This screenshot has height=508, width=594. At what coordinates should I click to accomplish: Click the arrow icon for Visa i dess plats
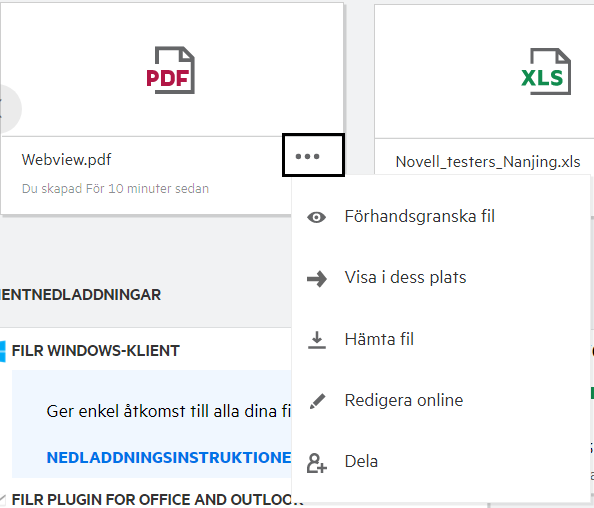[316, 279]
